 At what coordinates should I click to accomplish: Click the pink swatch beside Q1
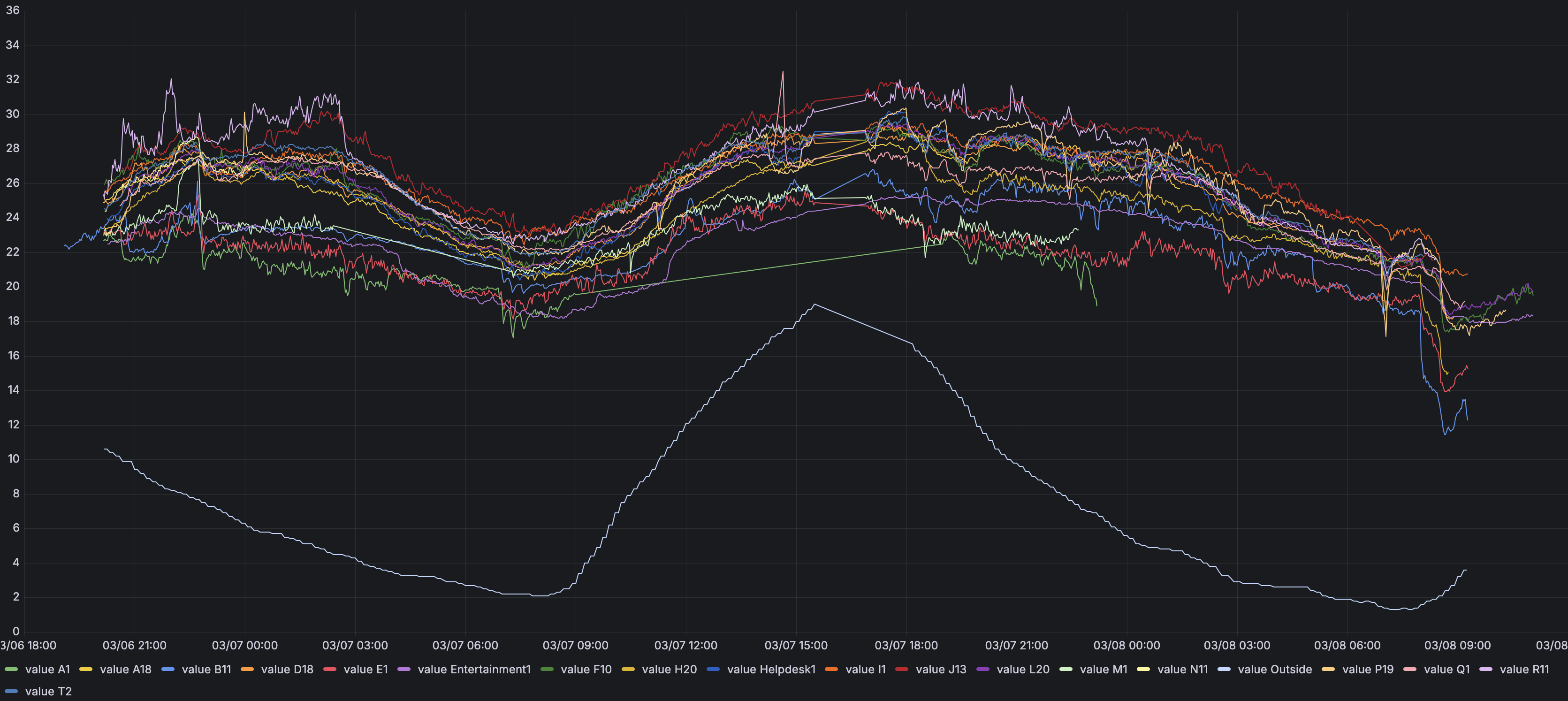click(x=1410, y=670)
